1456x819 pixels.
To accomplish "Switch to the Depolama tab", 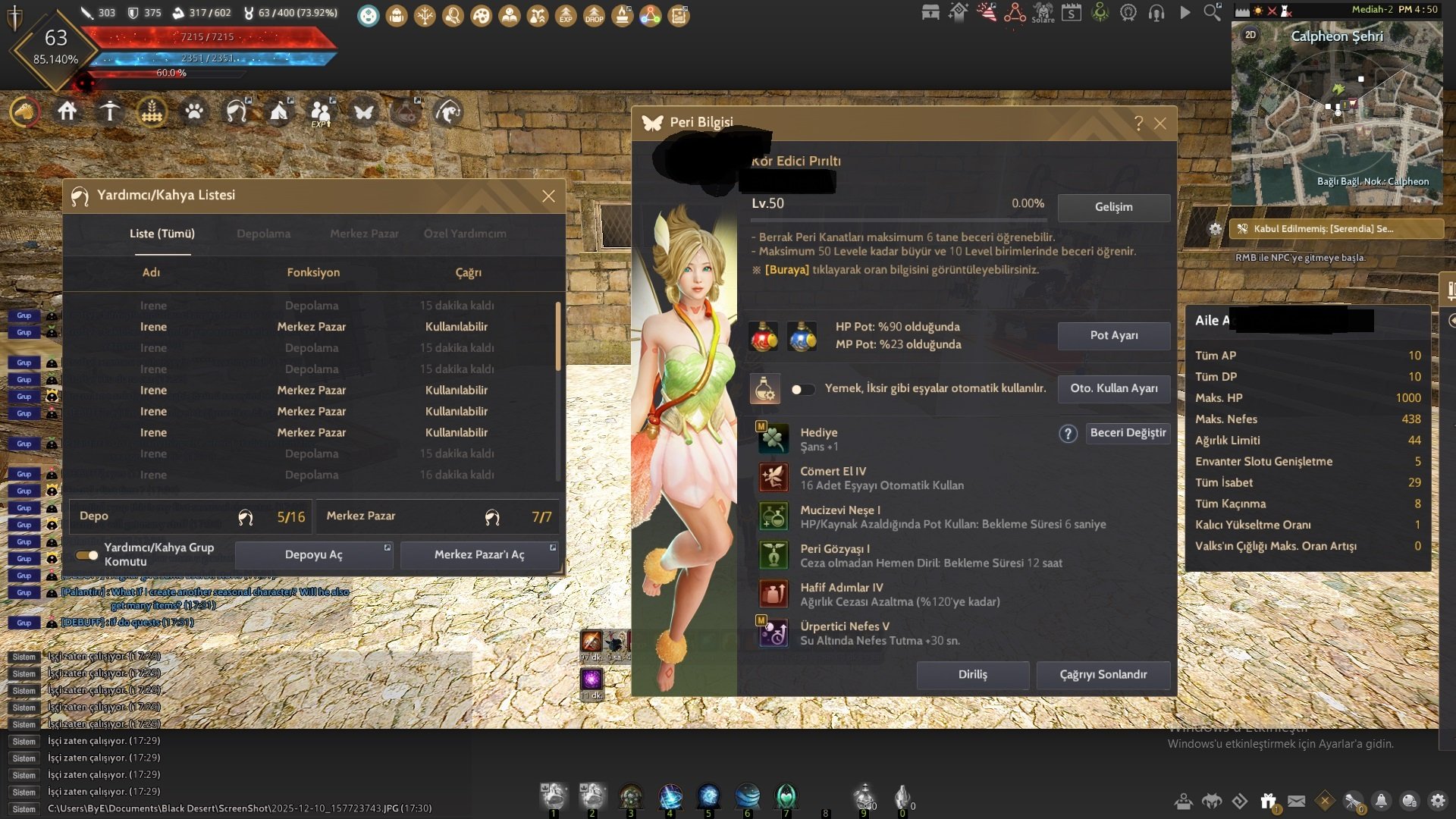I will [263, 234].
